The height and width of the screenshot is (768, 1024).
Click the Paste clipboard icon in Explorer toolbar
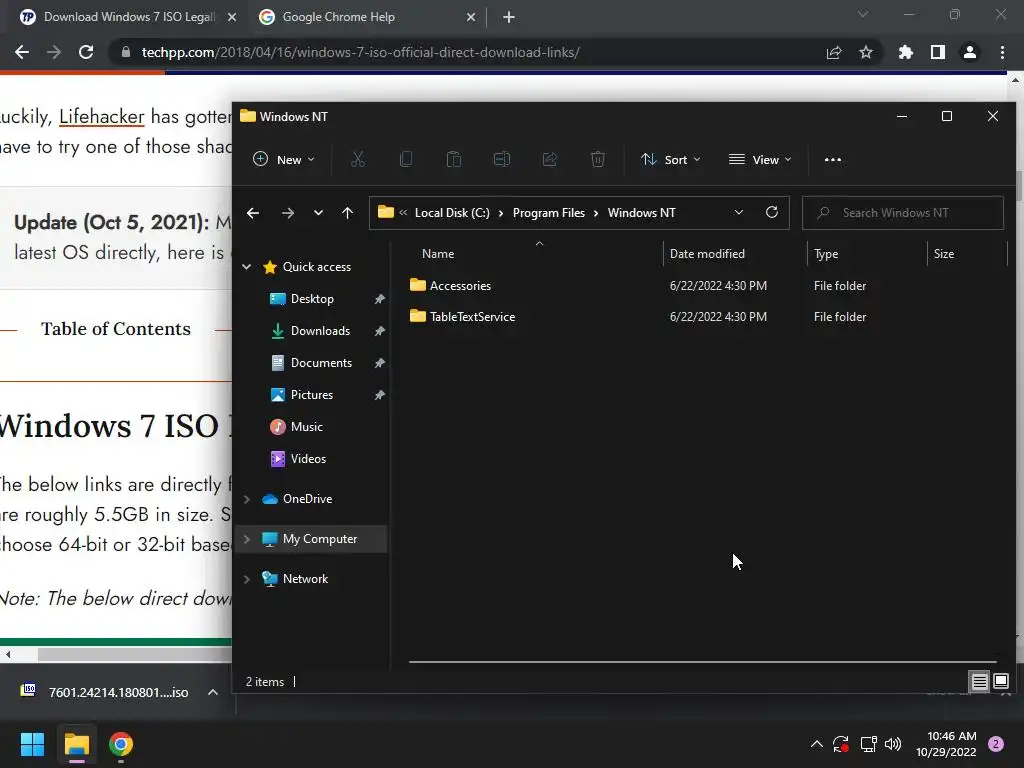(x=454, y=159)
